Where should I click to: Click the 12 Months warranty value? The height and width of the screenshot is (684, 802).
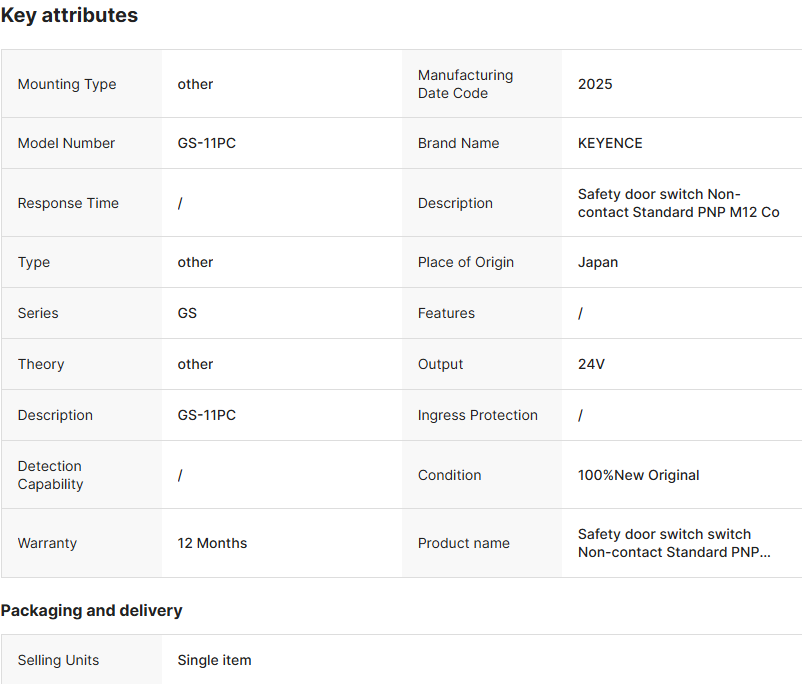pyautogui.click(x=212, y=543)
